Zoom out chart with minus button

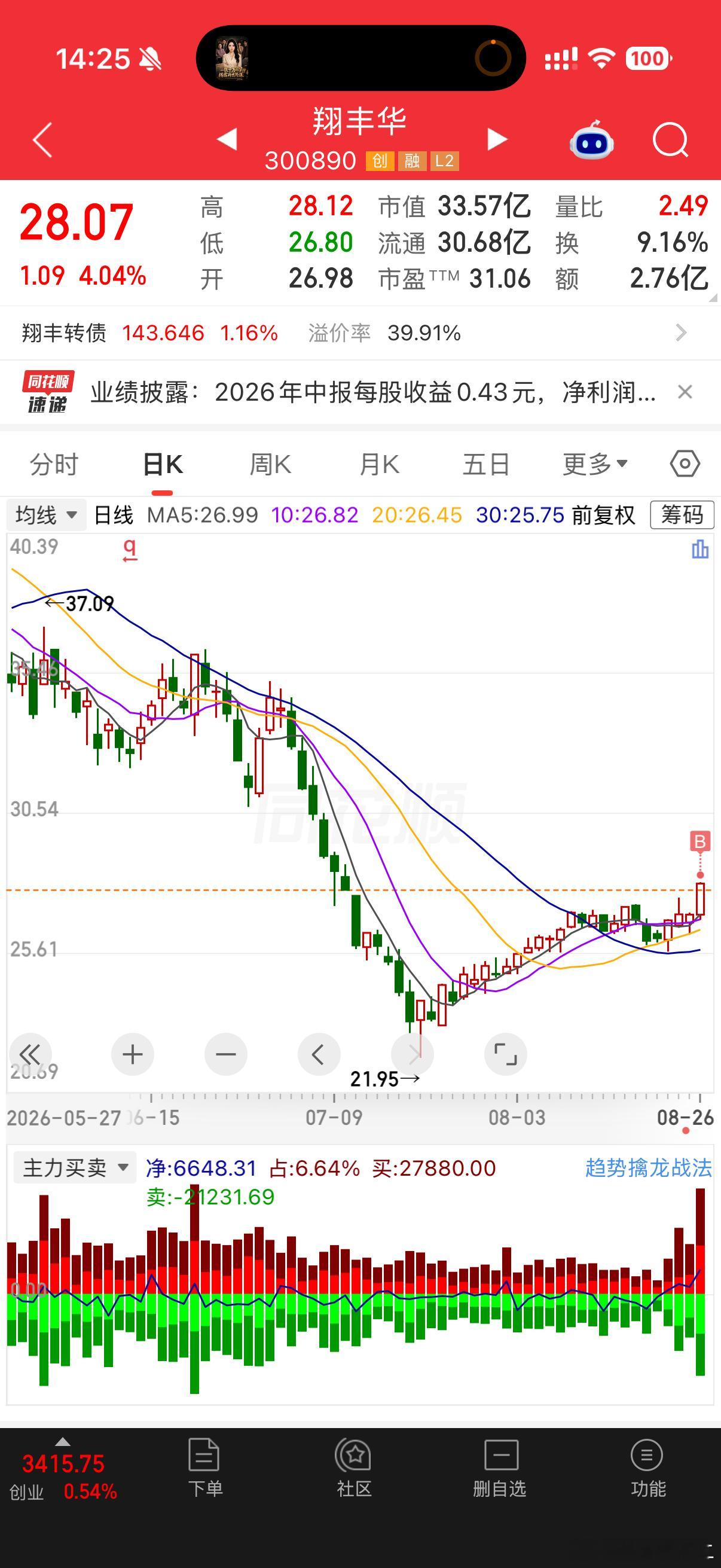pyautogui.click(x=226, y=1054)
